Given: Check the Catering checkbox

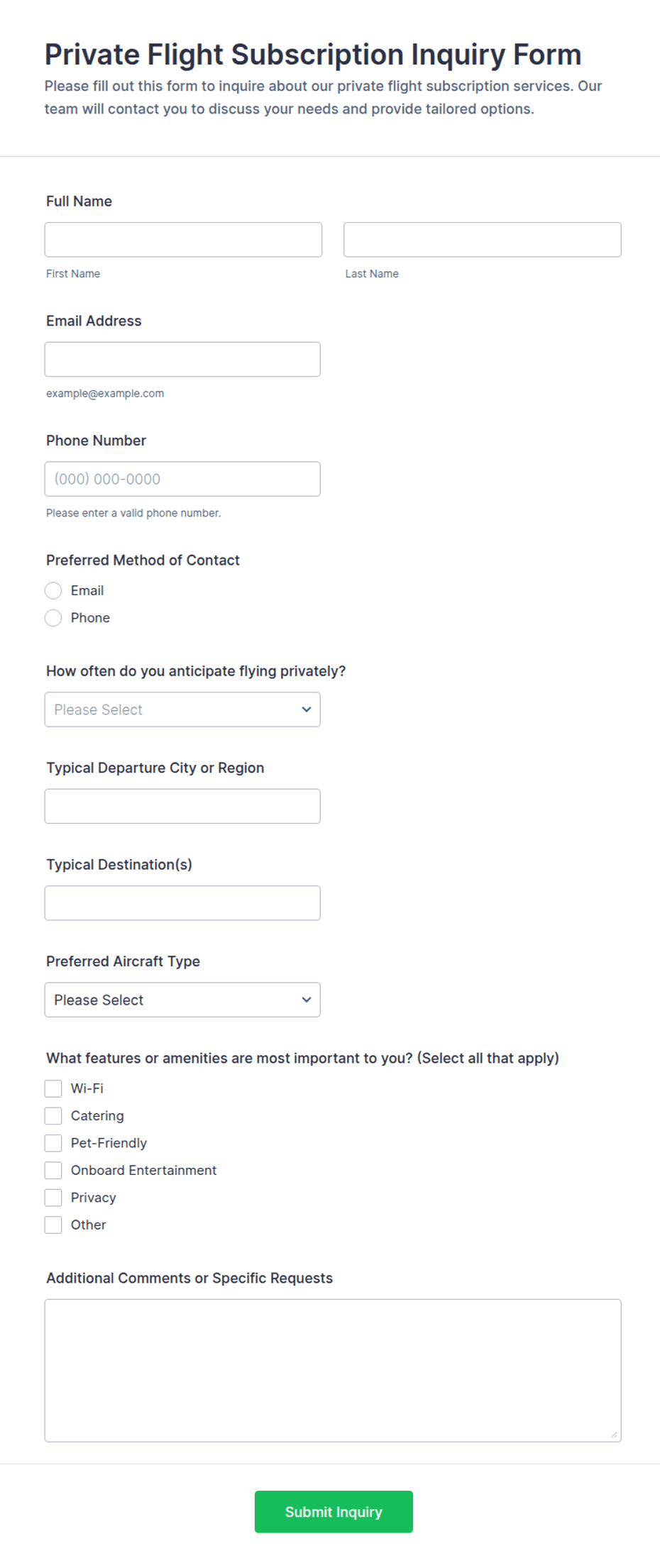Looking at the screenshot, I should [53, 1116].
